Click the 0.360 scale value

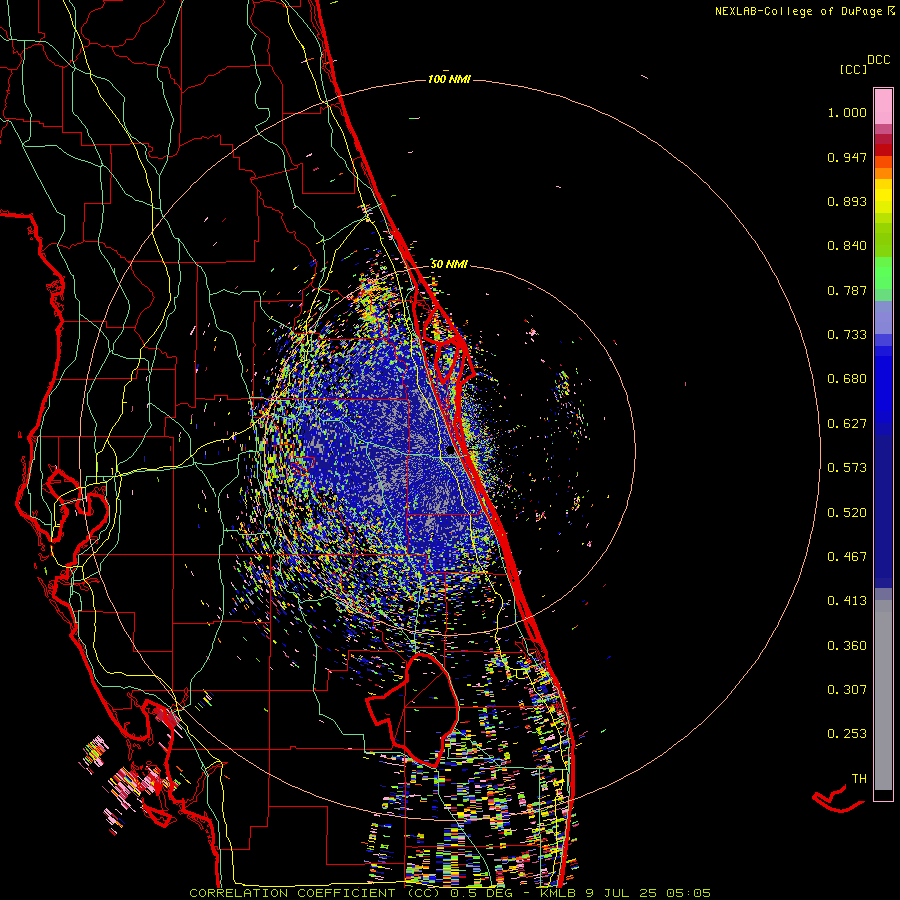click(x=847, y=646)
